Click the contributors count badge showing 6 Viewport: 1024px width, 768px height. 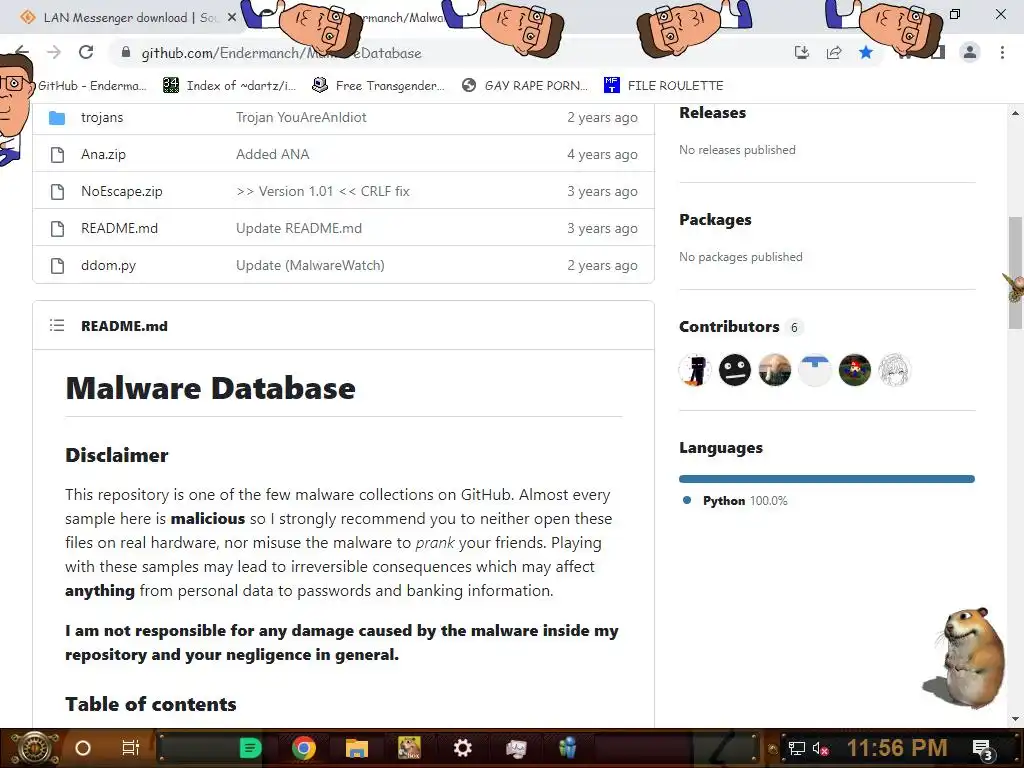click(794, 327)
